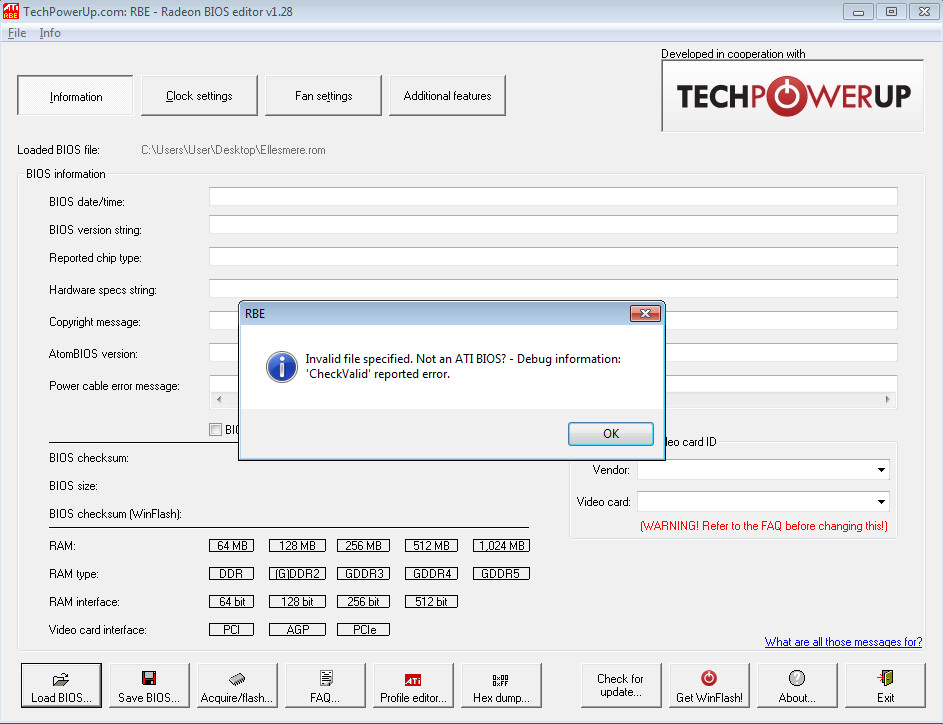Viewport: 943px width, 724px height.
Task: Open Acquire/flash chip icon button
Action: click(x=237, y=686)
